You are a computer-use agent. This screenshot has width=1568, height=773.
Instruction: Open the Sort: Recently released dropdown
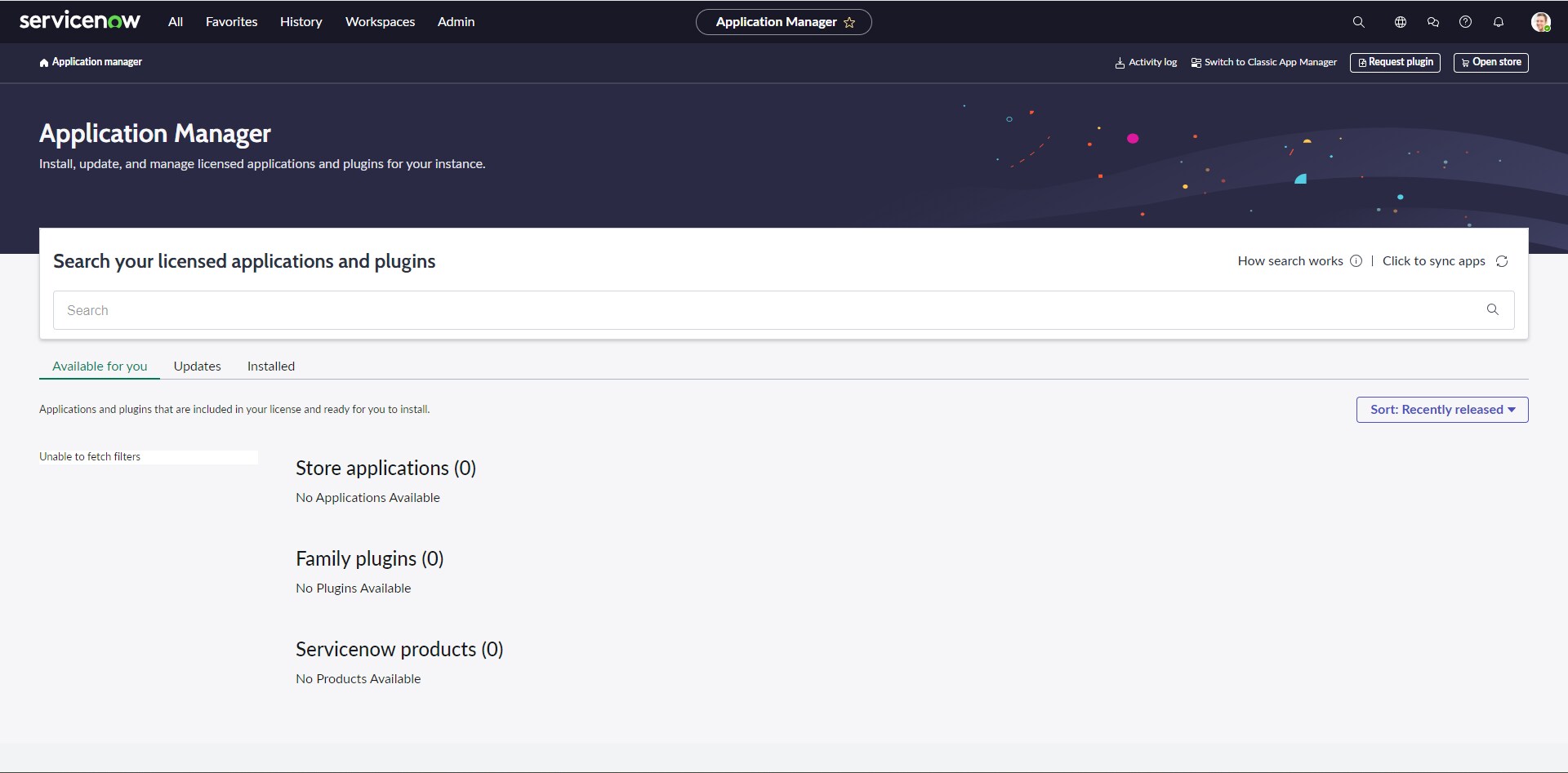(x=1442, y=410)
